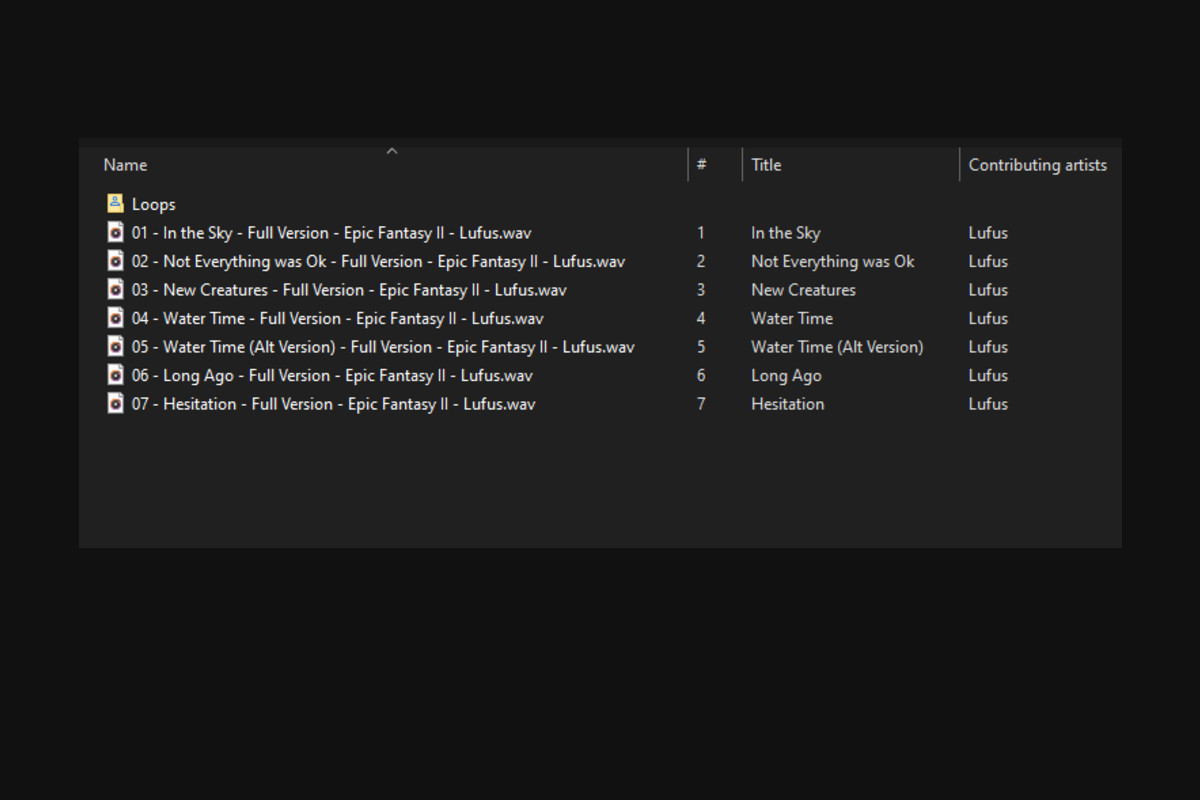
Task: Sort files by the Name column header
Action: pyautogui.click(x=126, y=165)
